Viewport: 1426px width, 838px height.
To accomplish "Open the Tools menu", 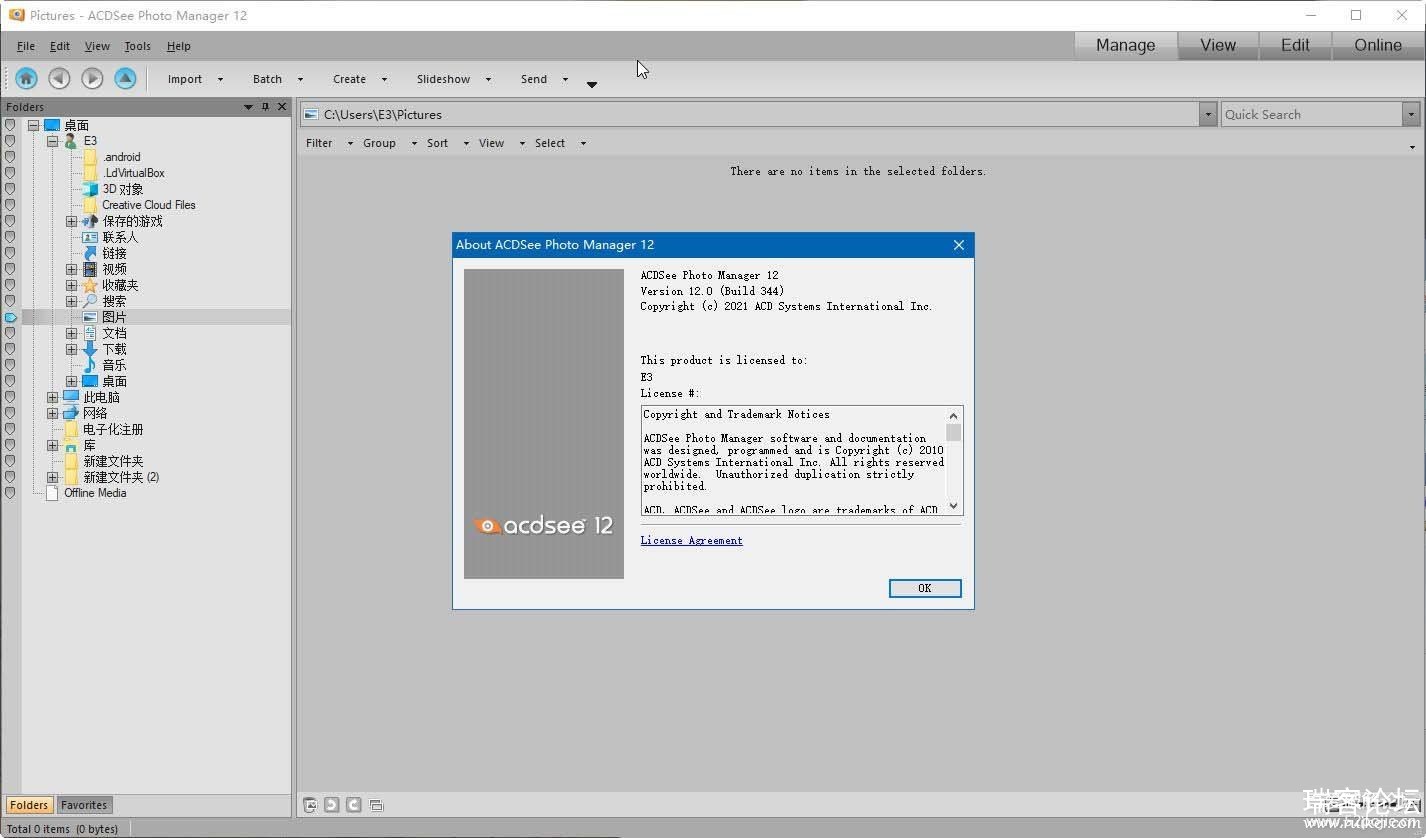I will (138, 46).
